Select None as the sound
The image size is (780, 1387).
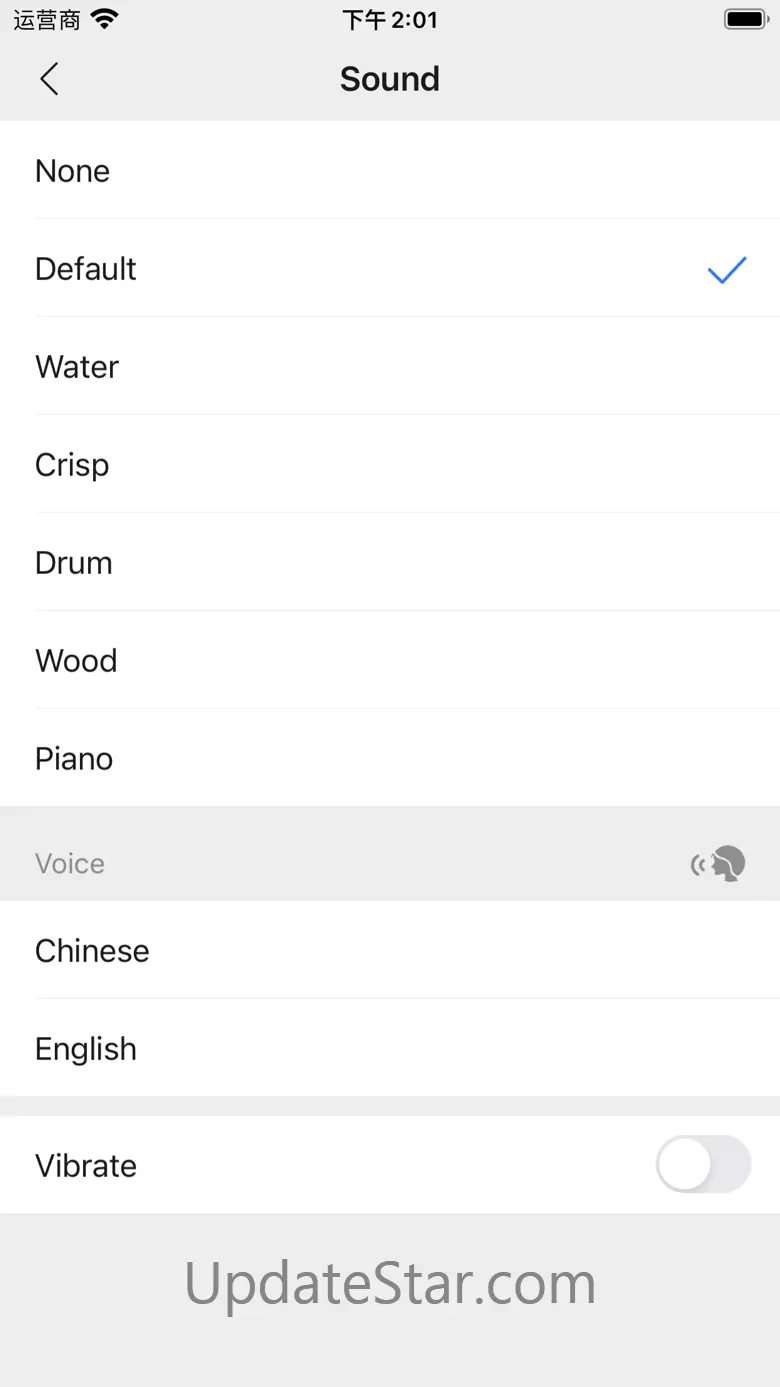point(390,171)
